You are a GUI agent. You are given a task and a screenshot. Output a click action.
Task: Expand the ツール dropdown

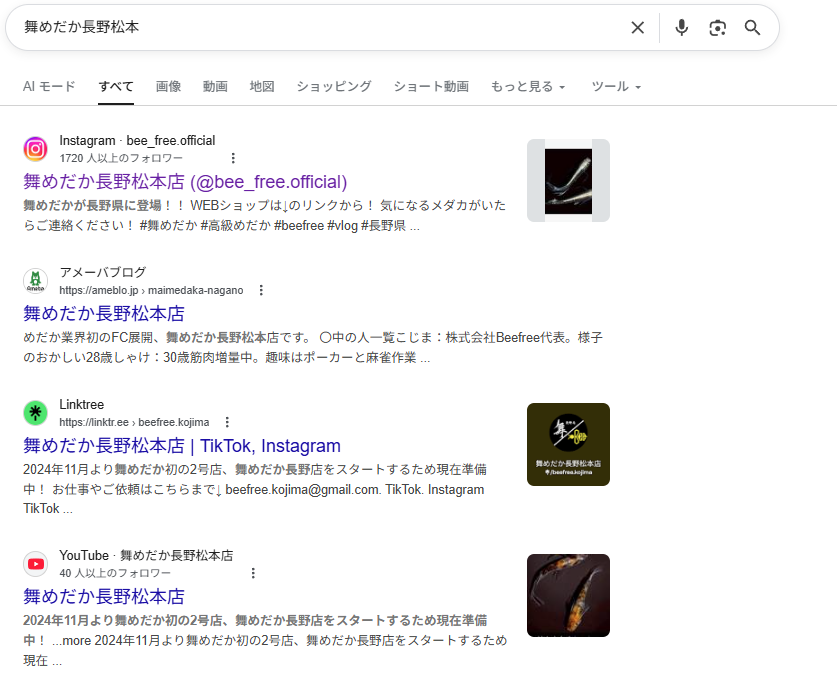click(x=616, y=86)
